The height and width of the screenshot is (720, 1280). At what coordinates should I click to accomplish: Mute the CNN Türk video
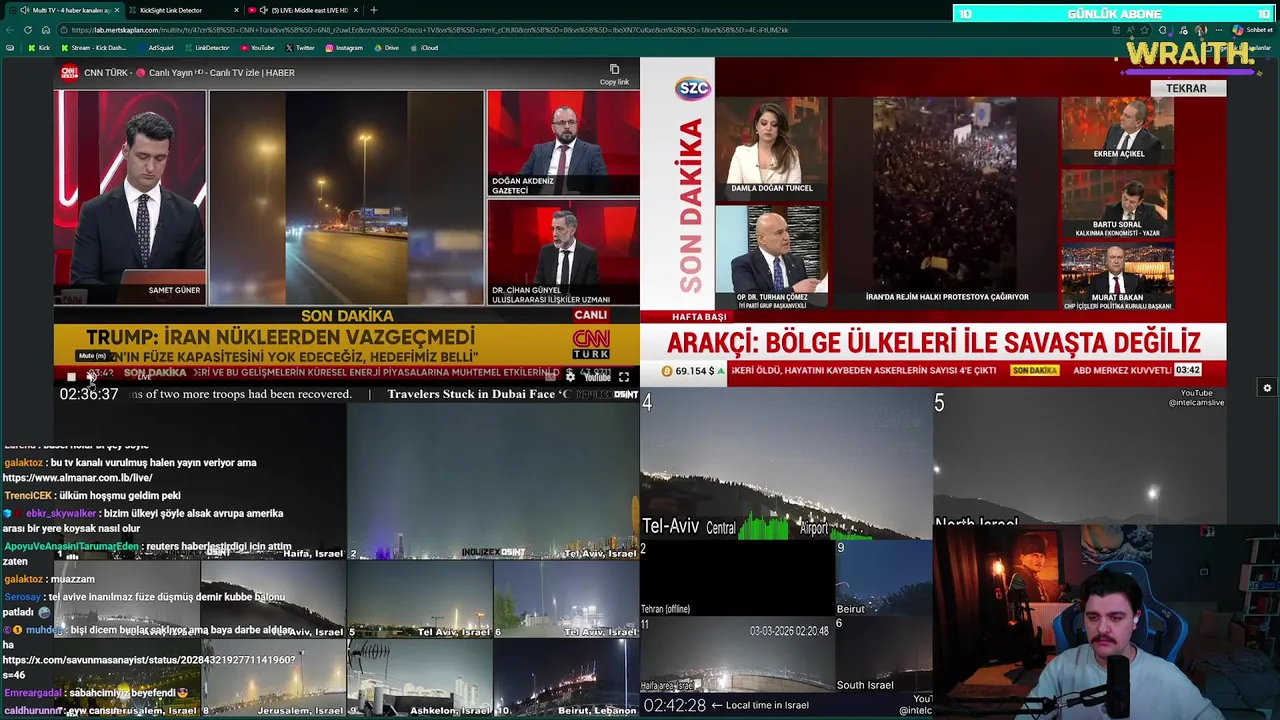point(91,376)
